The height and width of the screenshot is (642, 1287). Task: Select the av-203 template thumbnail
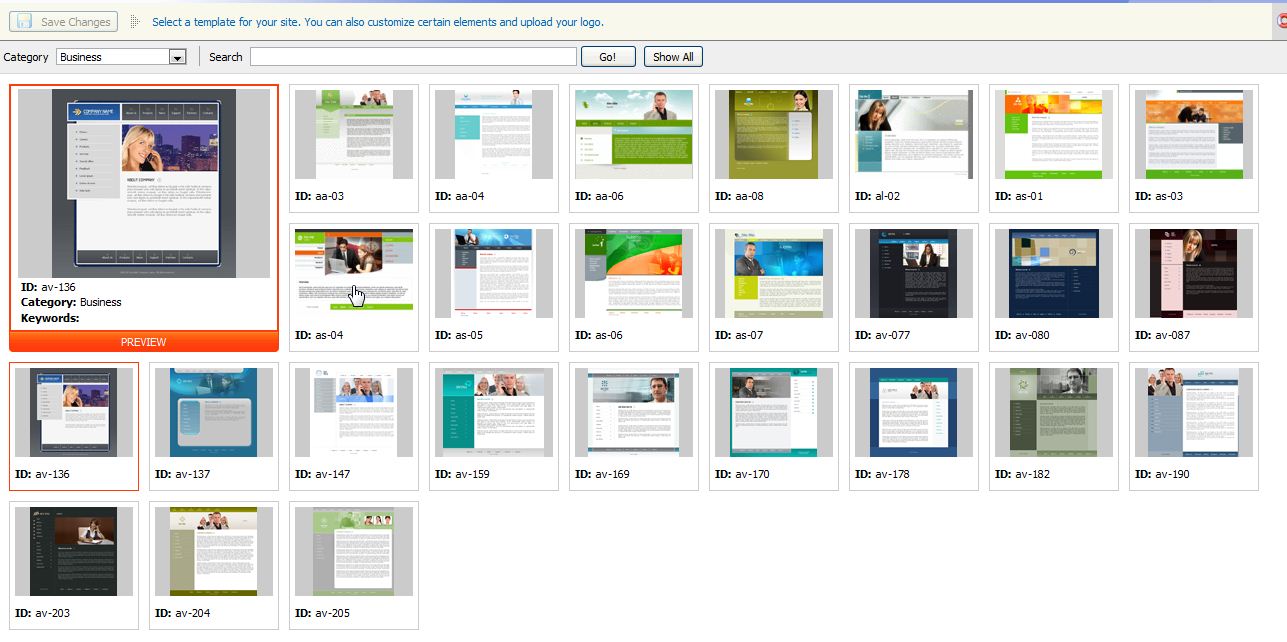(x=73, y=552)
